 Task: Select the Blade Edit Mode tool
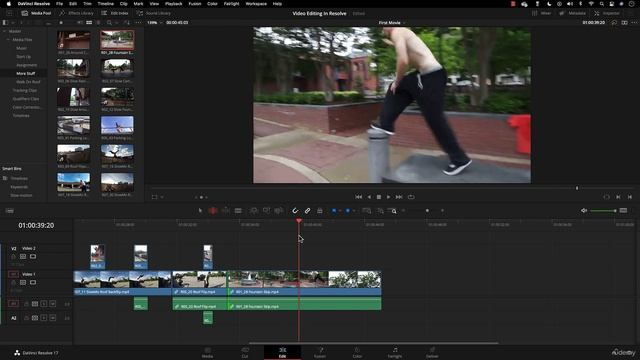[238, 211]
